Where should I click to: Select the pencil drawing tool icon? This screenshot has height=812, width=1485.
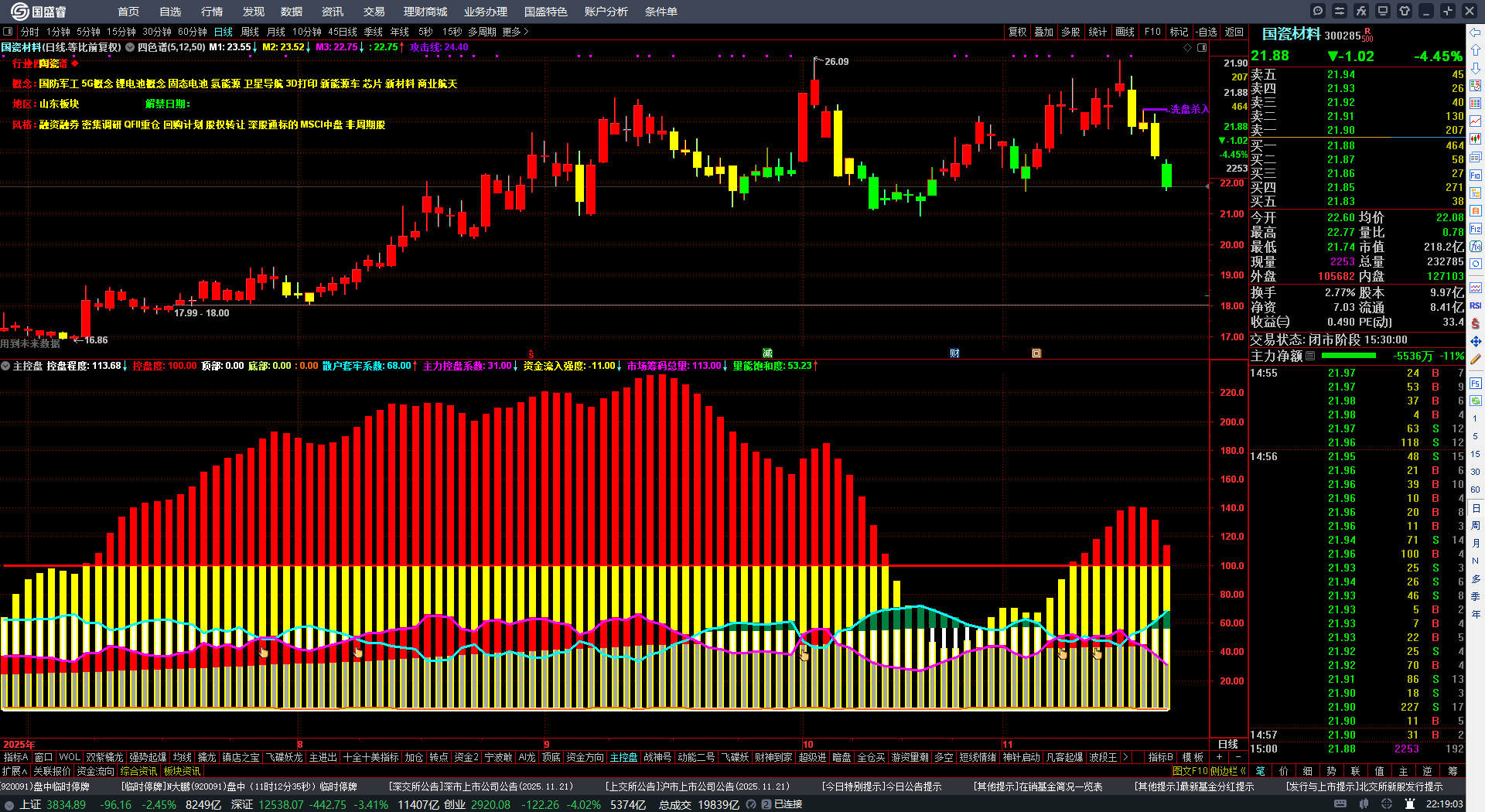pyautogui.click(x=1476, y=359)
